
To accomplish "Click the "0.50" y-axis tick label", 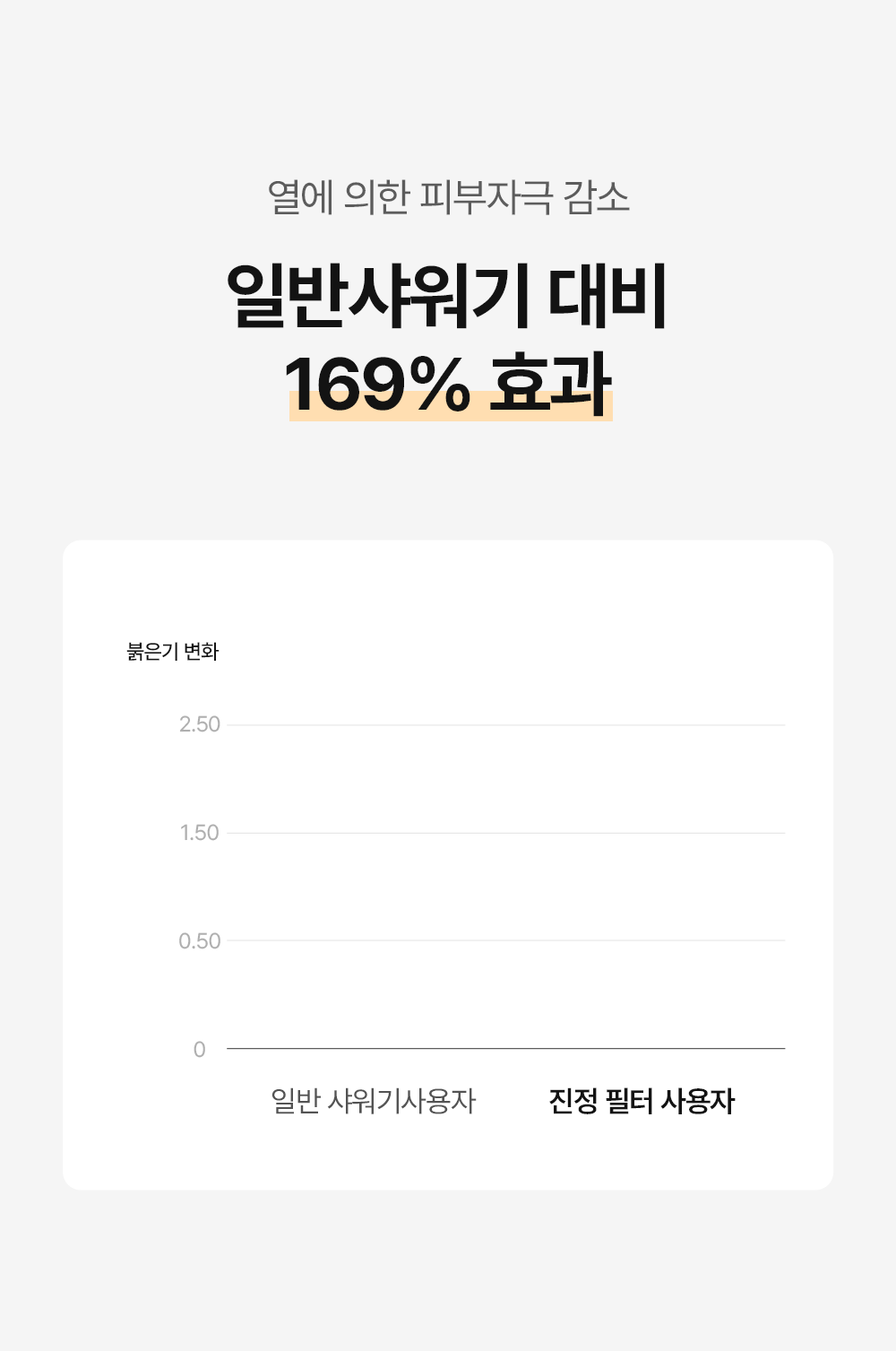I will point(199,941).
